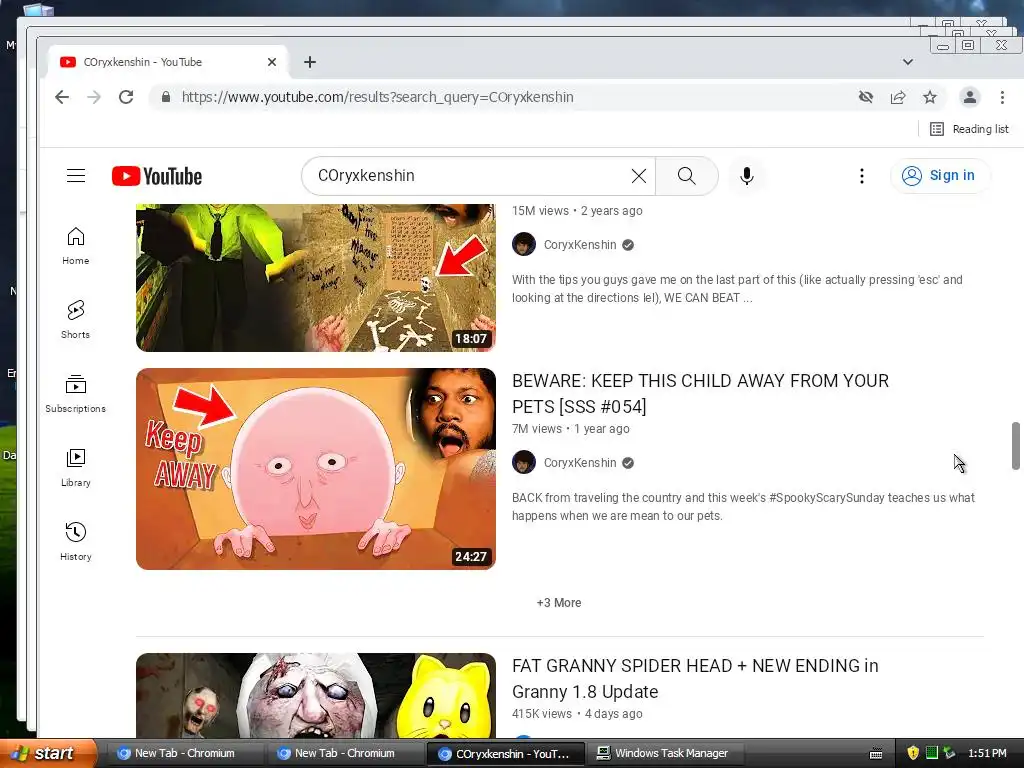Reload the page

click(126, 97)
